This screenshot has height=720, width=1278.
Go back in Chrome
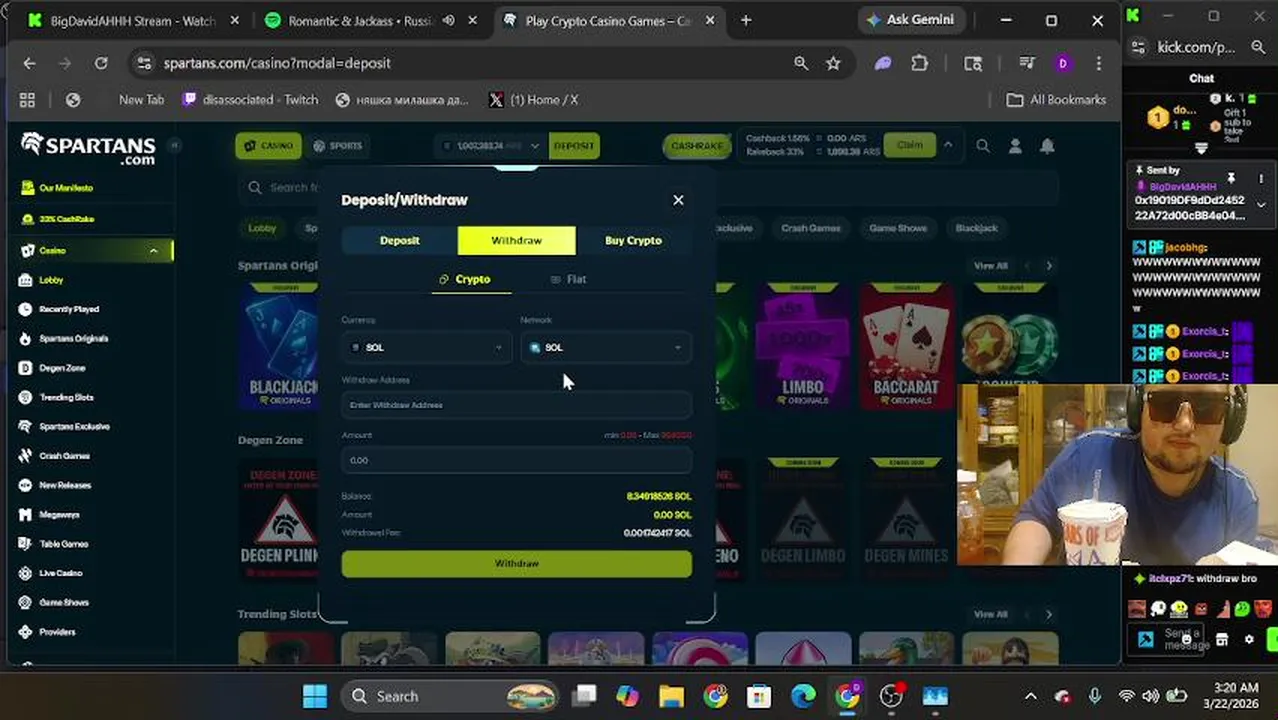pyautogui.click(x=29, y=63)
